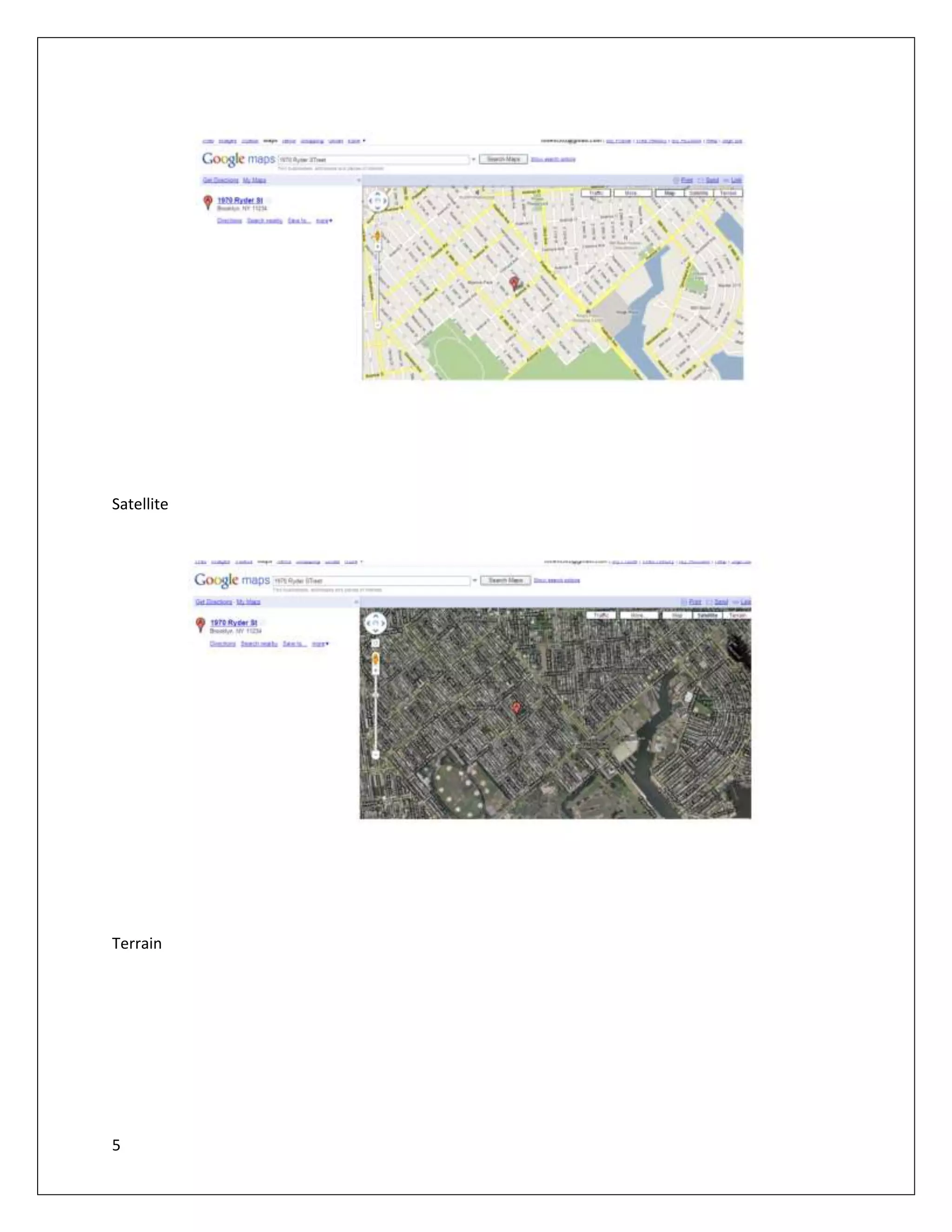Collapse the left panel arrow in the satellite screenshot
The image size is (952, 1232).
(356, 602)
